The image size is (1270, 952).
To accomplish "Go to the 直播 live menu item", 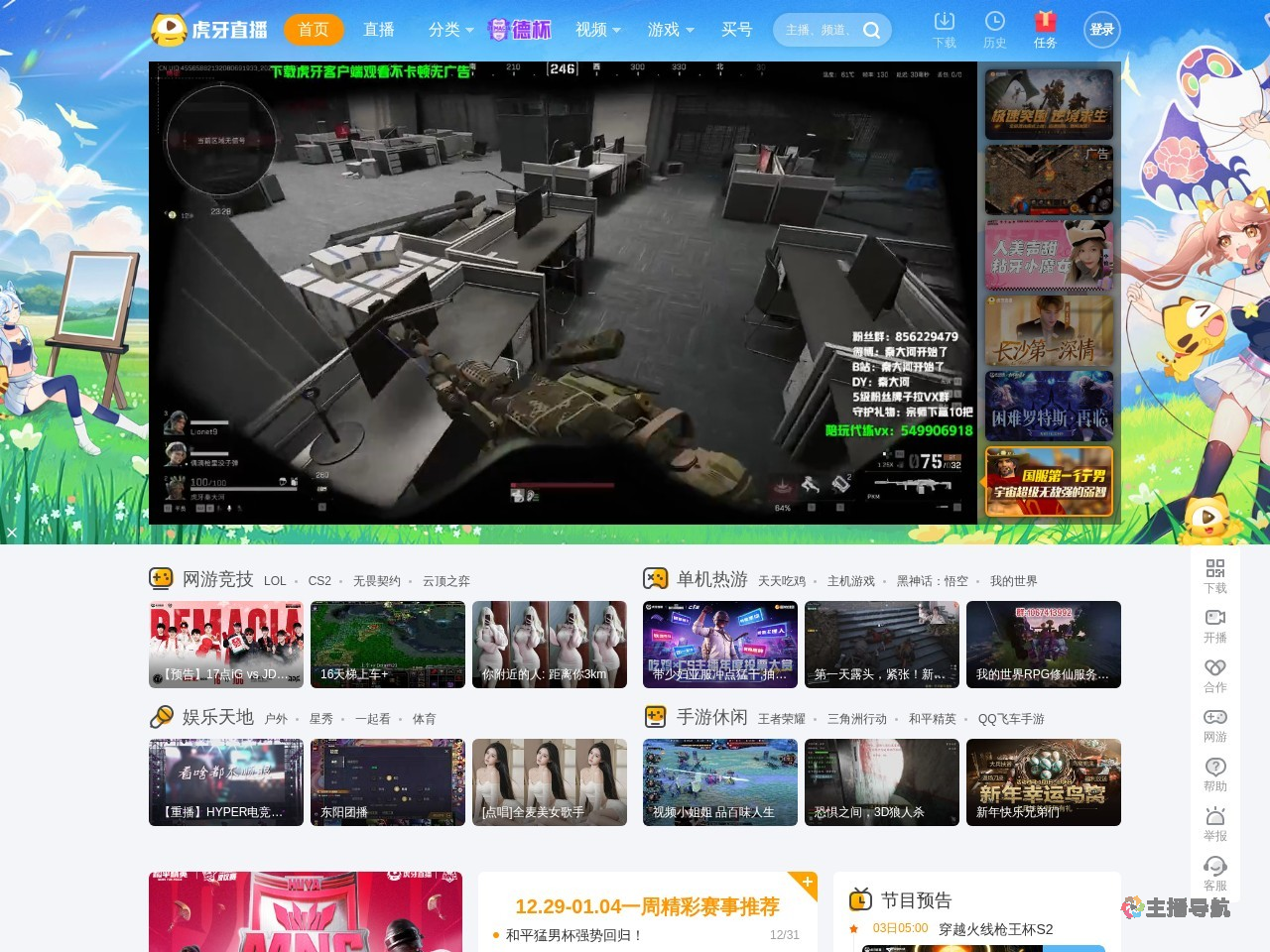I will 379,30.
